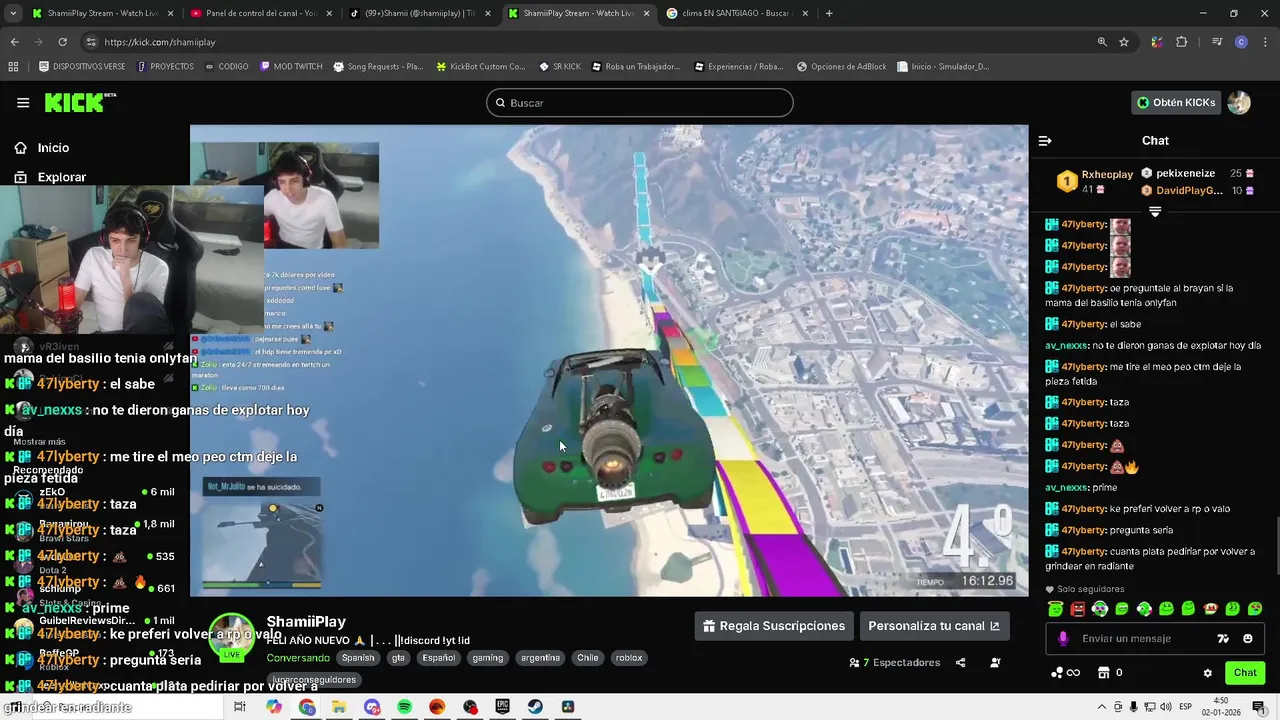Click the KICK logo
Screen dimensions: 1280x720
click(x=80, y=102)
